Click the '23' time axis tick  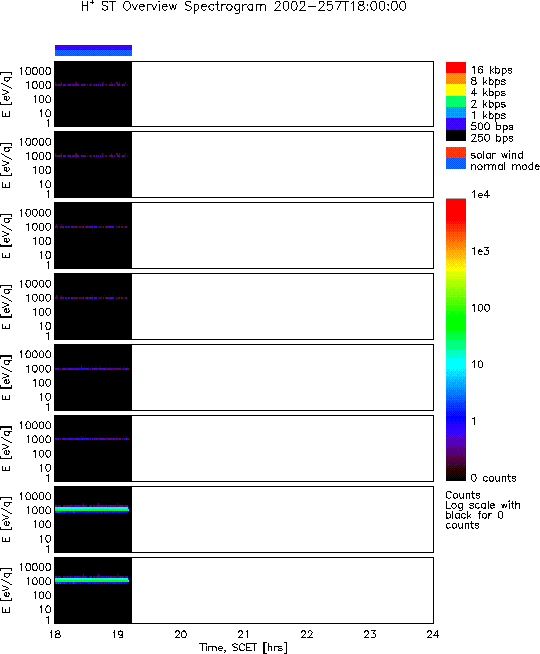[370, 634]
